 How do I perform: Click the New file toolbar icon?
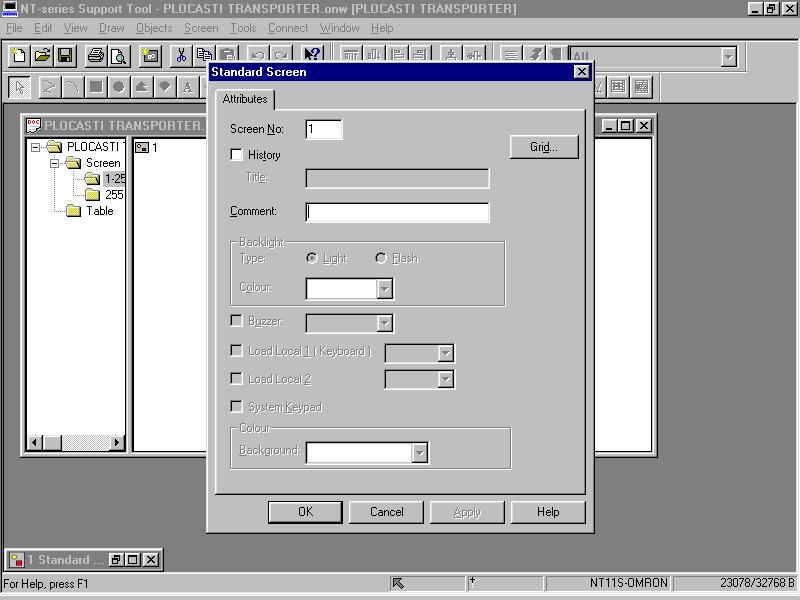click(x=19, y=56)
